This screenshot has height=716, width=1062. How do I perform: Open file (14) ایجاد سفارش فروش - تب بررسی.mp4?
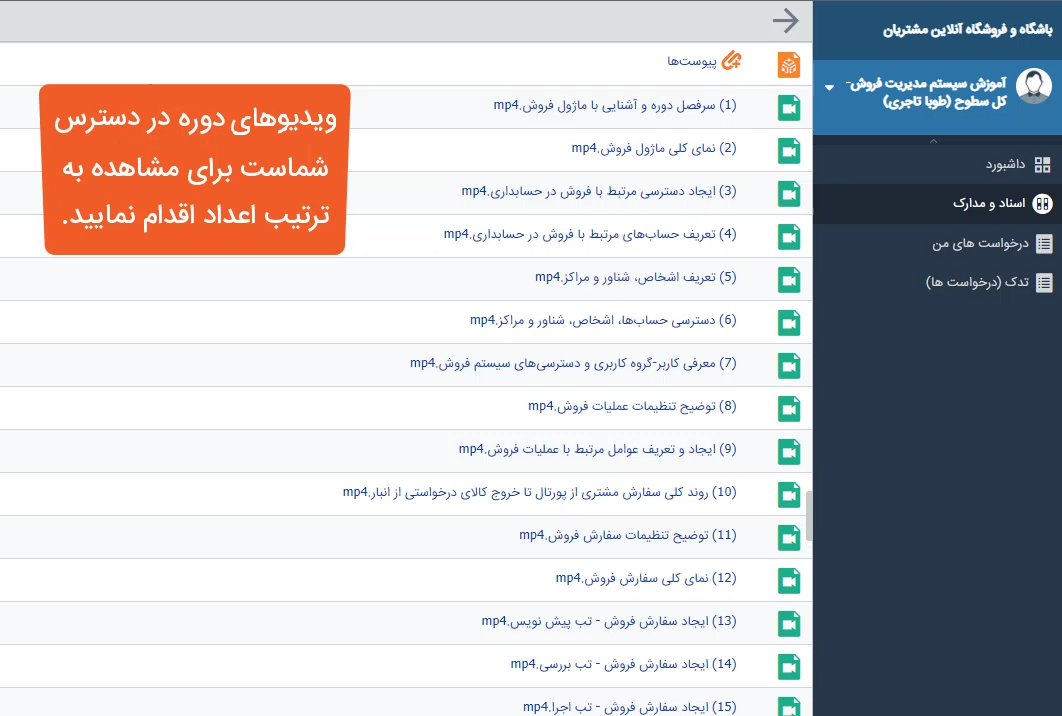pyautogui.click(x=623, y=664)
